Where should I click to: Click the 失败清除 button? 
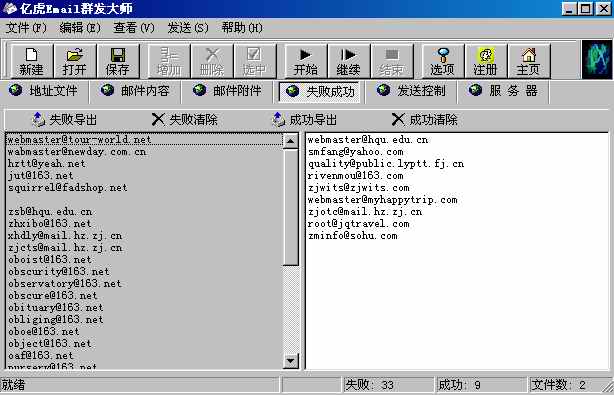point(185,120)
